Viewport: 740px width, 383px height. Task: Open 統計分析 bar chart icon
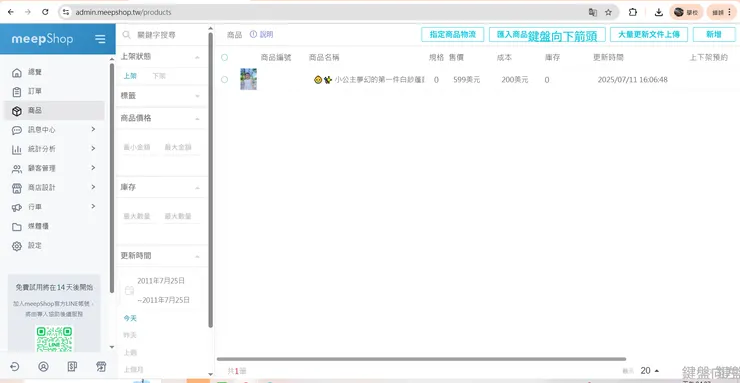click(17, 150)
